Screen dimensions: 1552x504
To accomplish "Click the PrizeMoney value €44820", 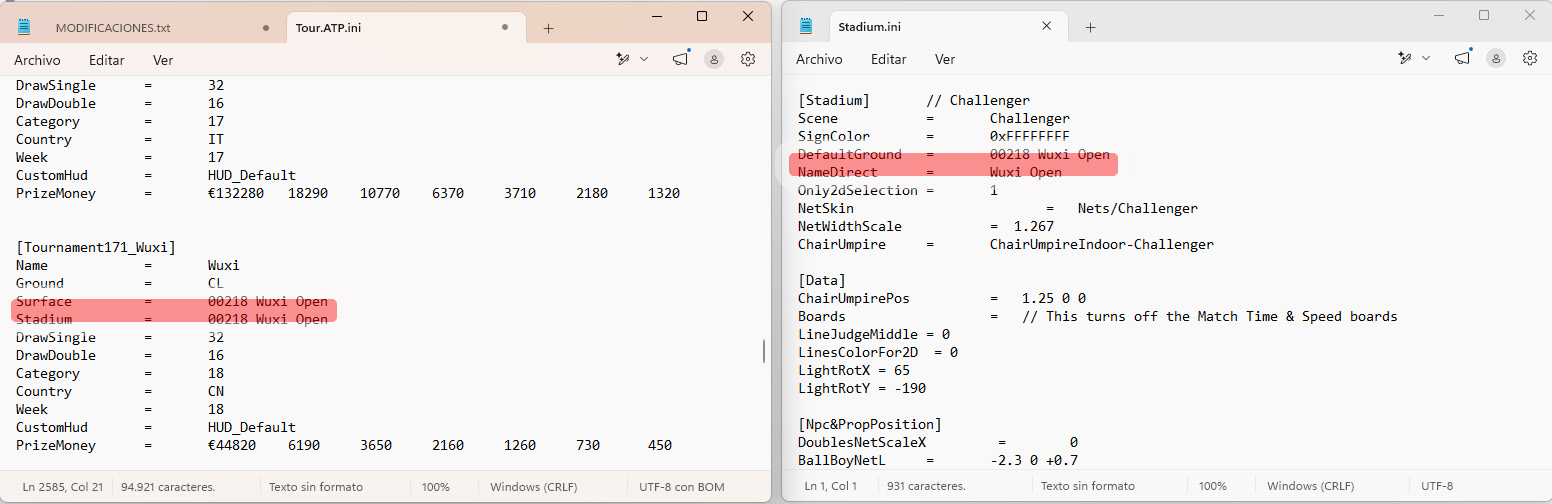I will click(x=232, y=445).
